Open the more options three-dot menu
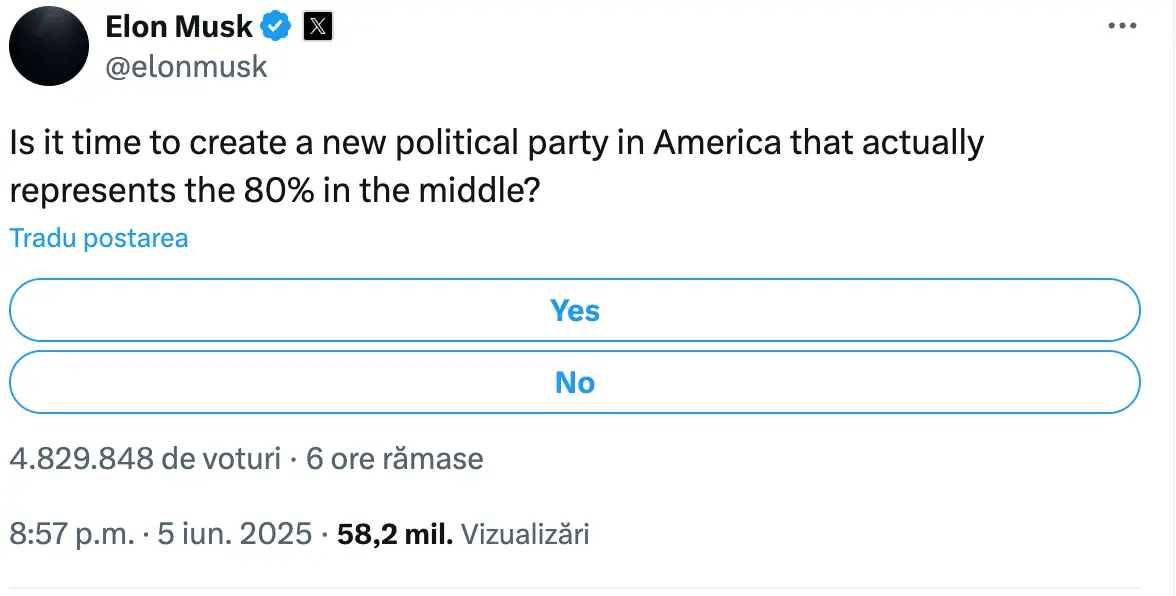1176x596 pixels. coord(1122,26)
